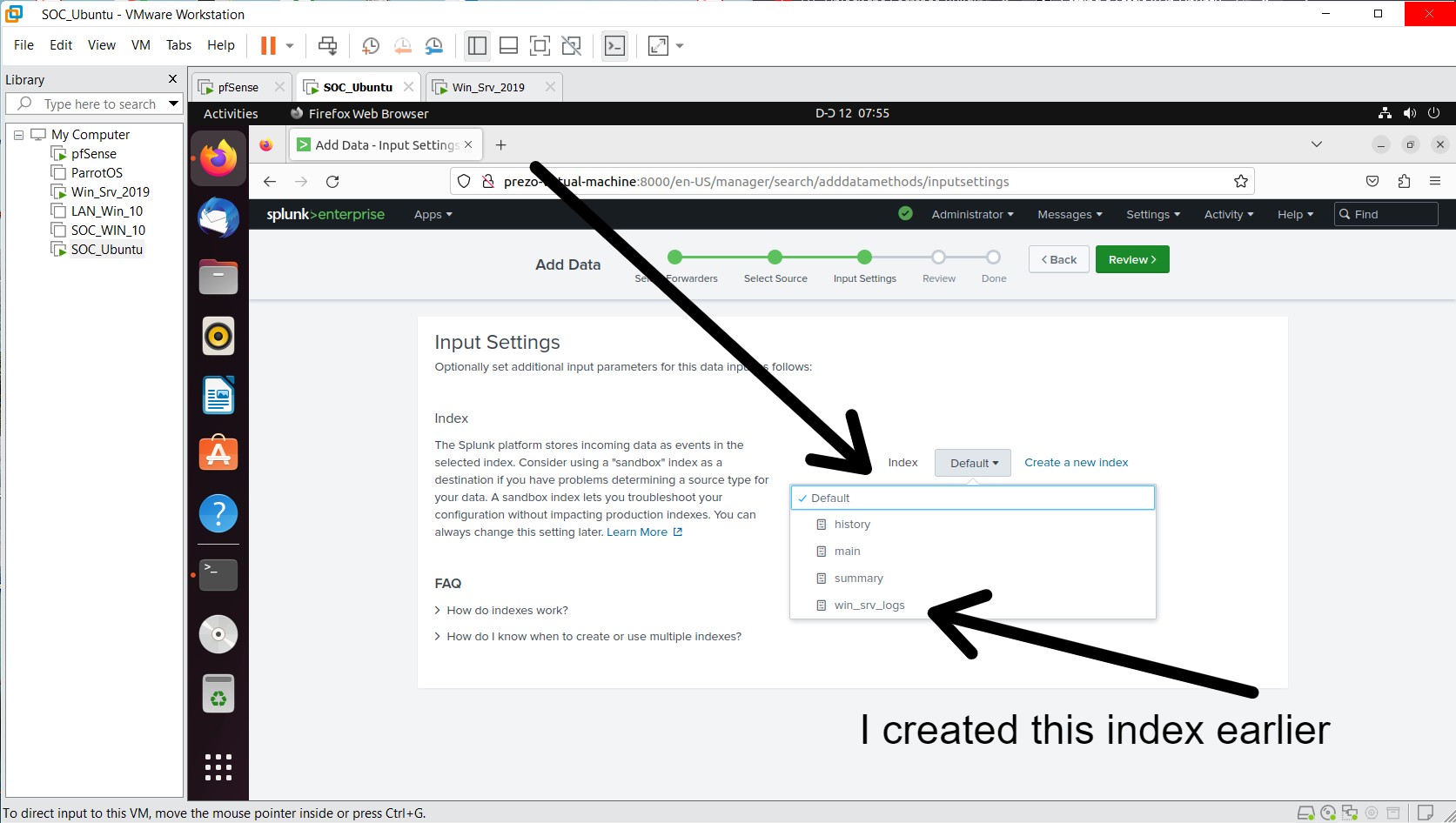
Task: Open the Messages dropdown
Action: pos(1070,214)
